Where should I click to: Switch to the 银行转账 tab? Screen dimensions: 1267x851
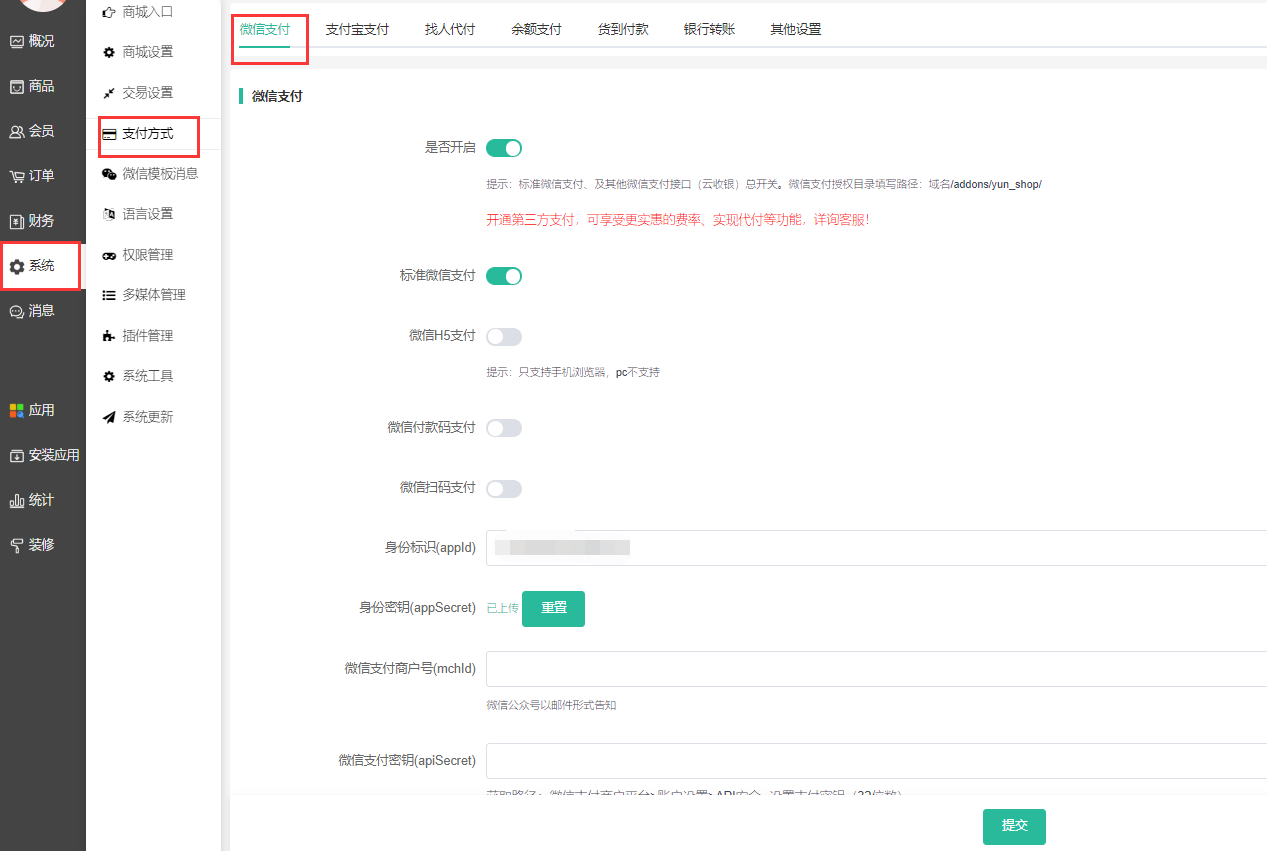tap(709, 29)
